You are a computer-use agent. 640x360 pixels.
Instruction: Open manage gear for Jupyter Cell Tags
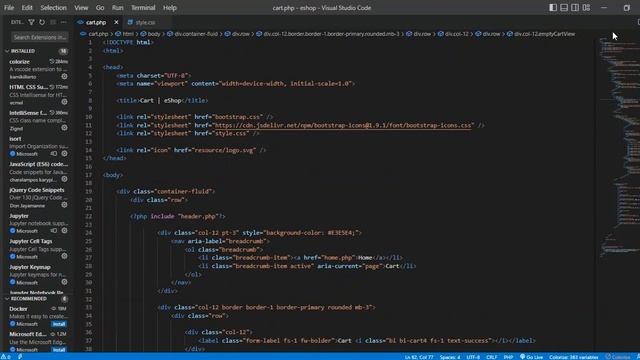[x=64, y=256]
